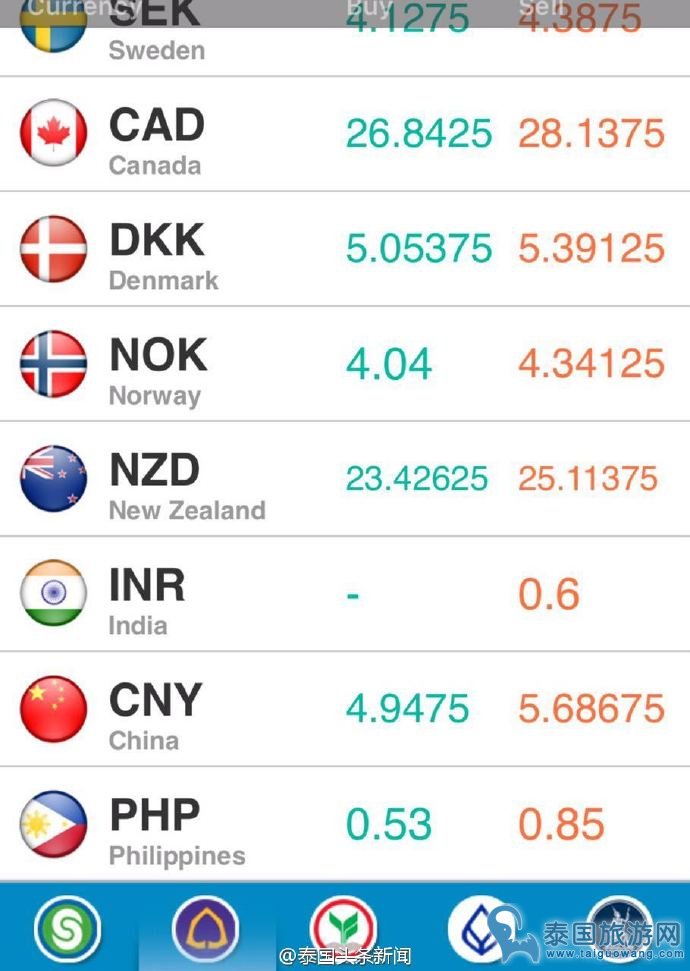
Task: Tap the Sweden flag icon
Action: (x=53, y=27)
